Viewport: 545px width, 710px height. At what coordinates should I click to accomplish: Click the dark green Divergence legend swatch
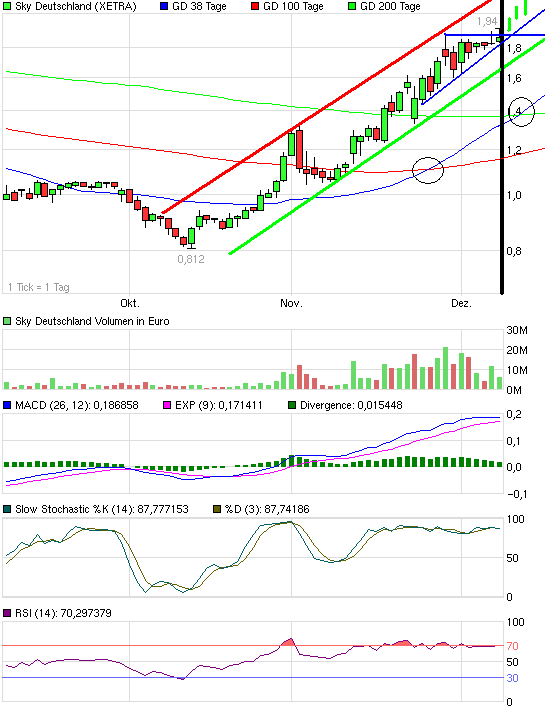point(292,405)
